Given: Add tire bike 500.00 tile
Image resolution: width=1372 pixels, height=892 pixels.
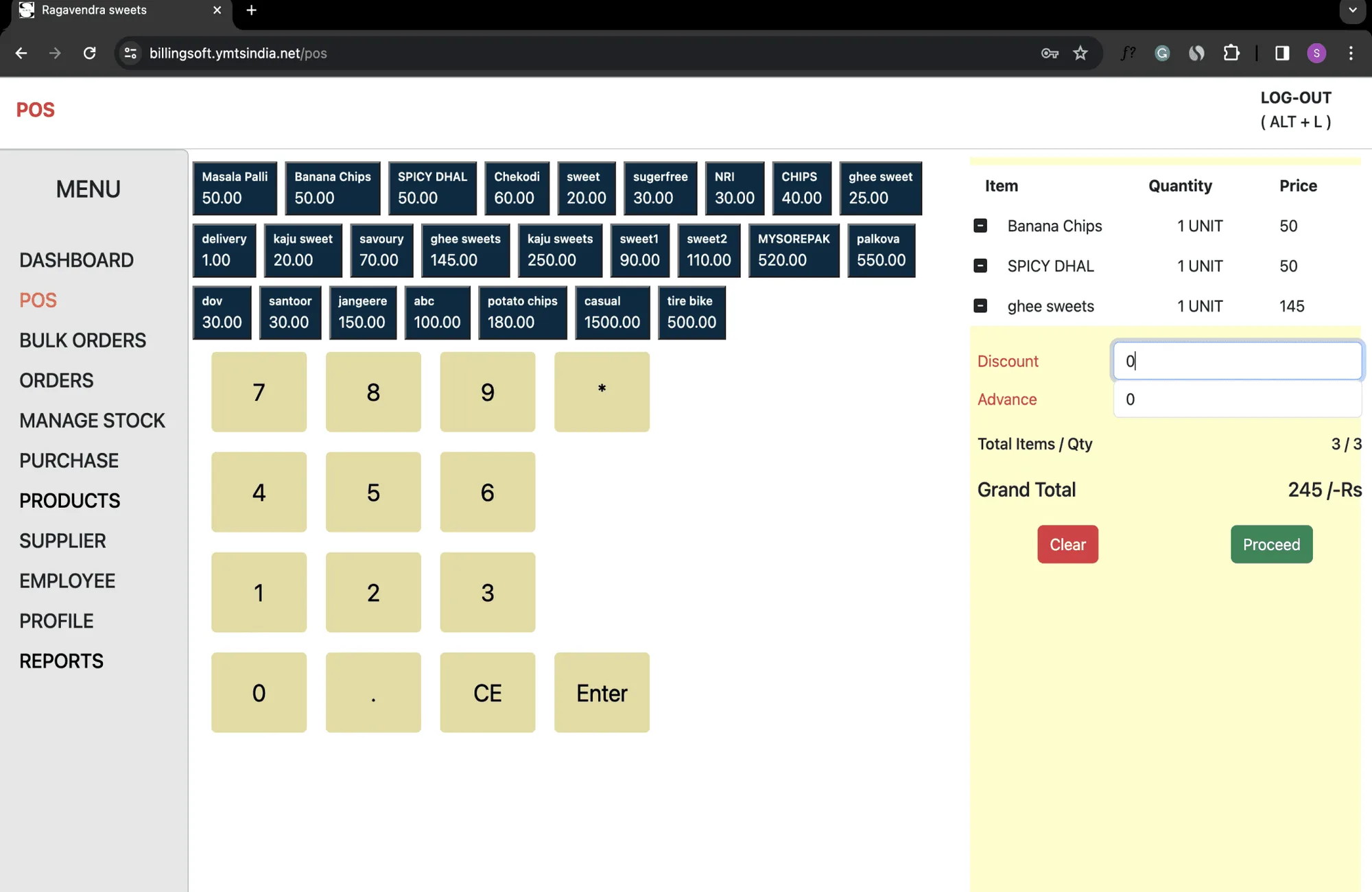Looking at the screenshot, I should [691, 313].
